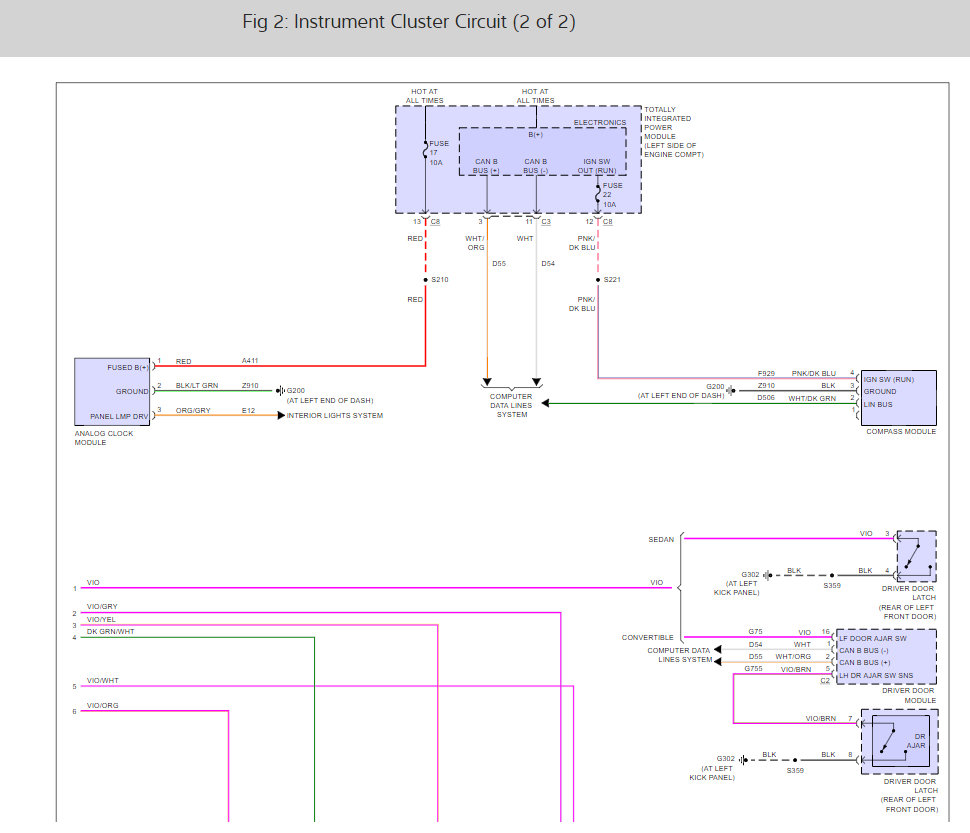Select the 'A411' circuit number on the red wire
This screenshot has height=833, width=970.
pyautogui.click(x=250, y=361)
